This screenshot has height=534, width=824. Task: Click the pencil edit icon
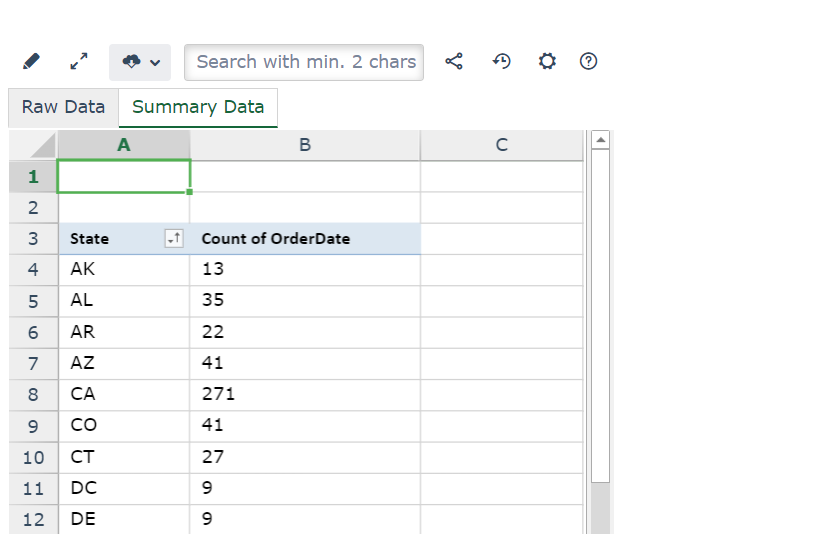32,61
